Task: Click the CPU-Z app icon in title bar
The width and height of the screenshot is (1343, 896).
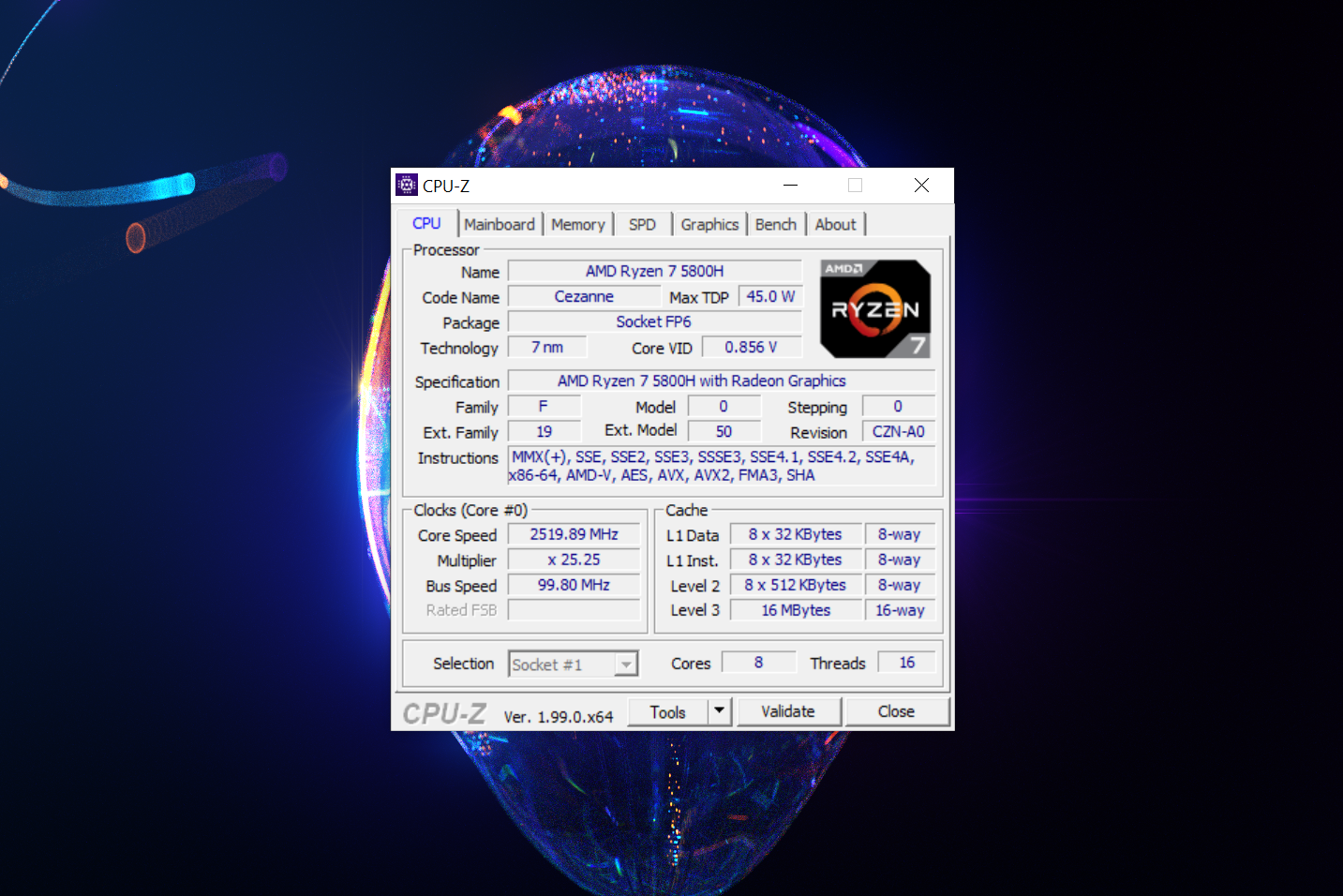Action: point(406,185)
